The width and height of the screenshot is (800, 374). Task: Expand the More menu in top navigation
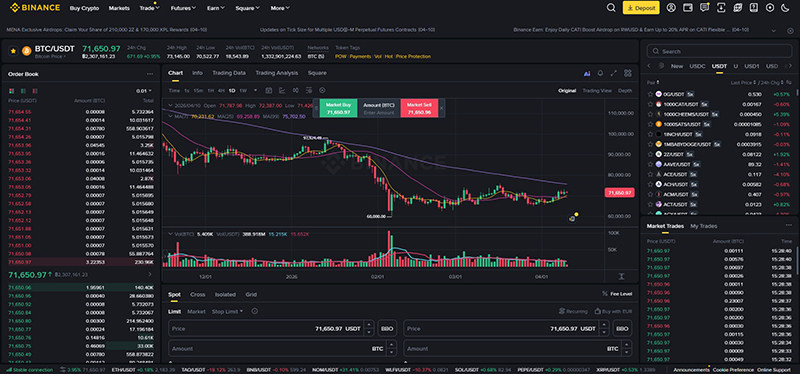pyautogui.click(x=280, y=8)
